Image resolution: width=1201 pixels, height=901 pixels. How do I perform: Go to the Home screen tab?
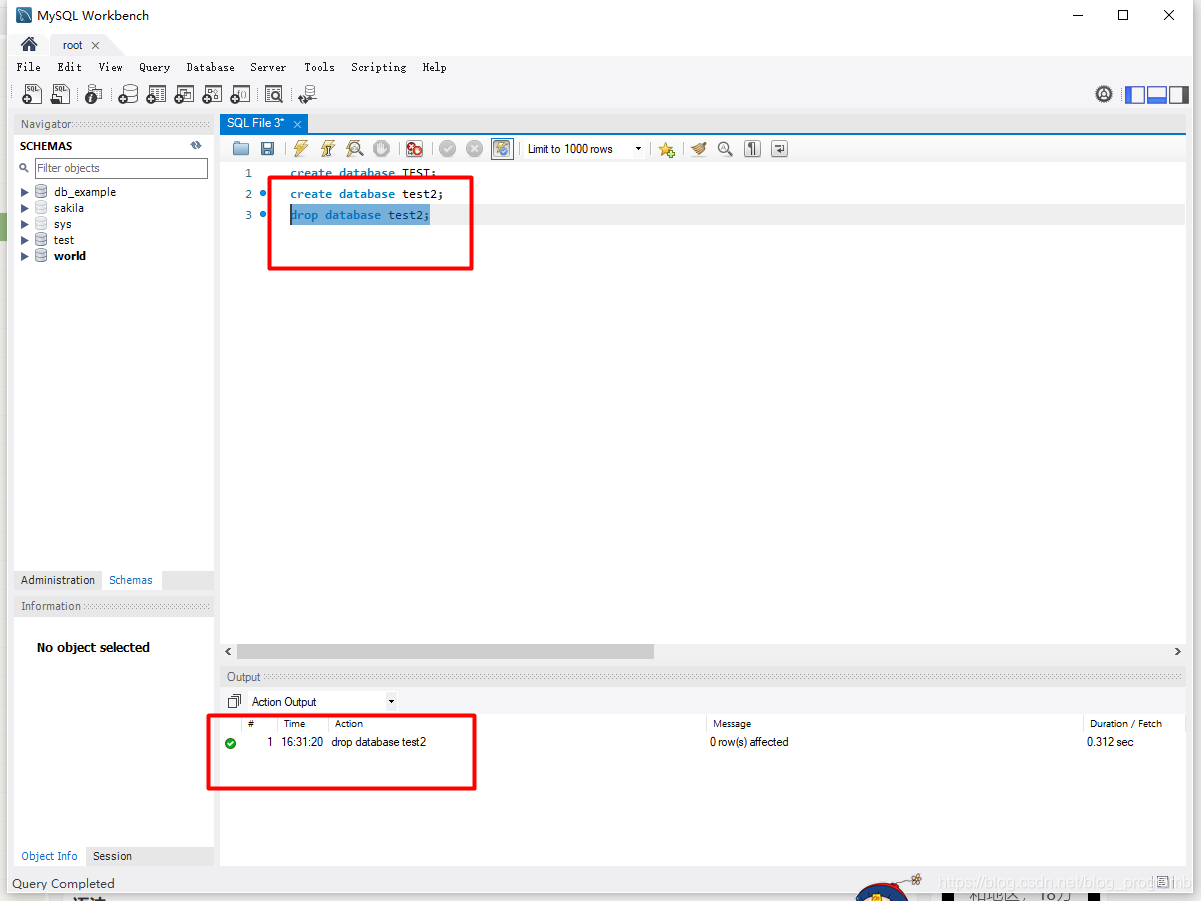click(29, 45)
